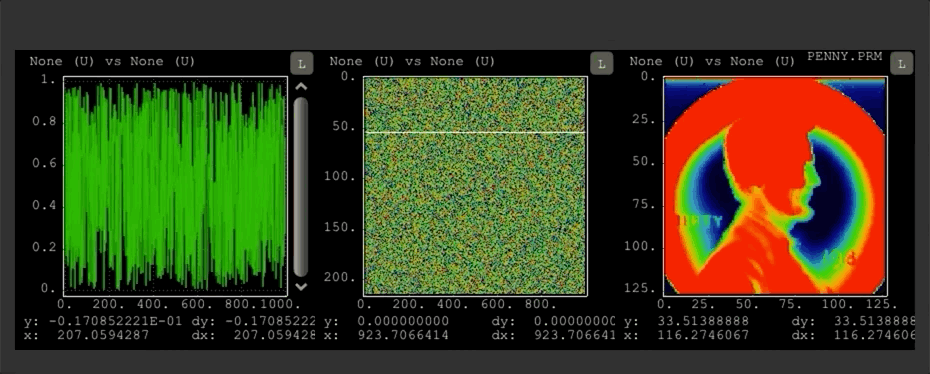
Task: Click the green waveform line plot area
Action: (x=175, y=186)
